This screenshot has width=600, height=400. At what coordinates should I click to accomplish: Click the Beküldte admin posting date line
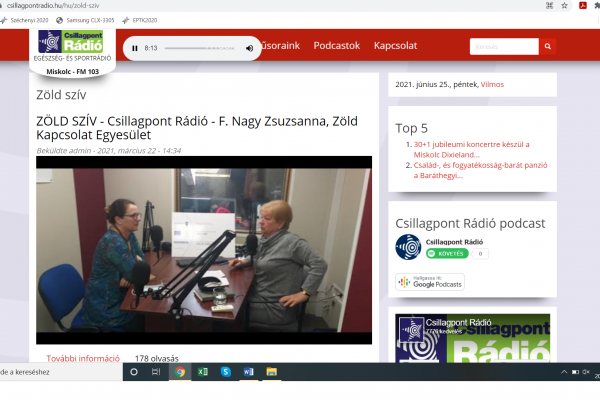click(x=109, y=150)
